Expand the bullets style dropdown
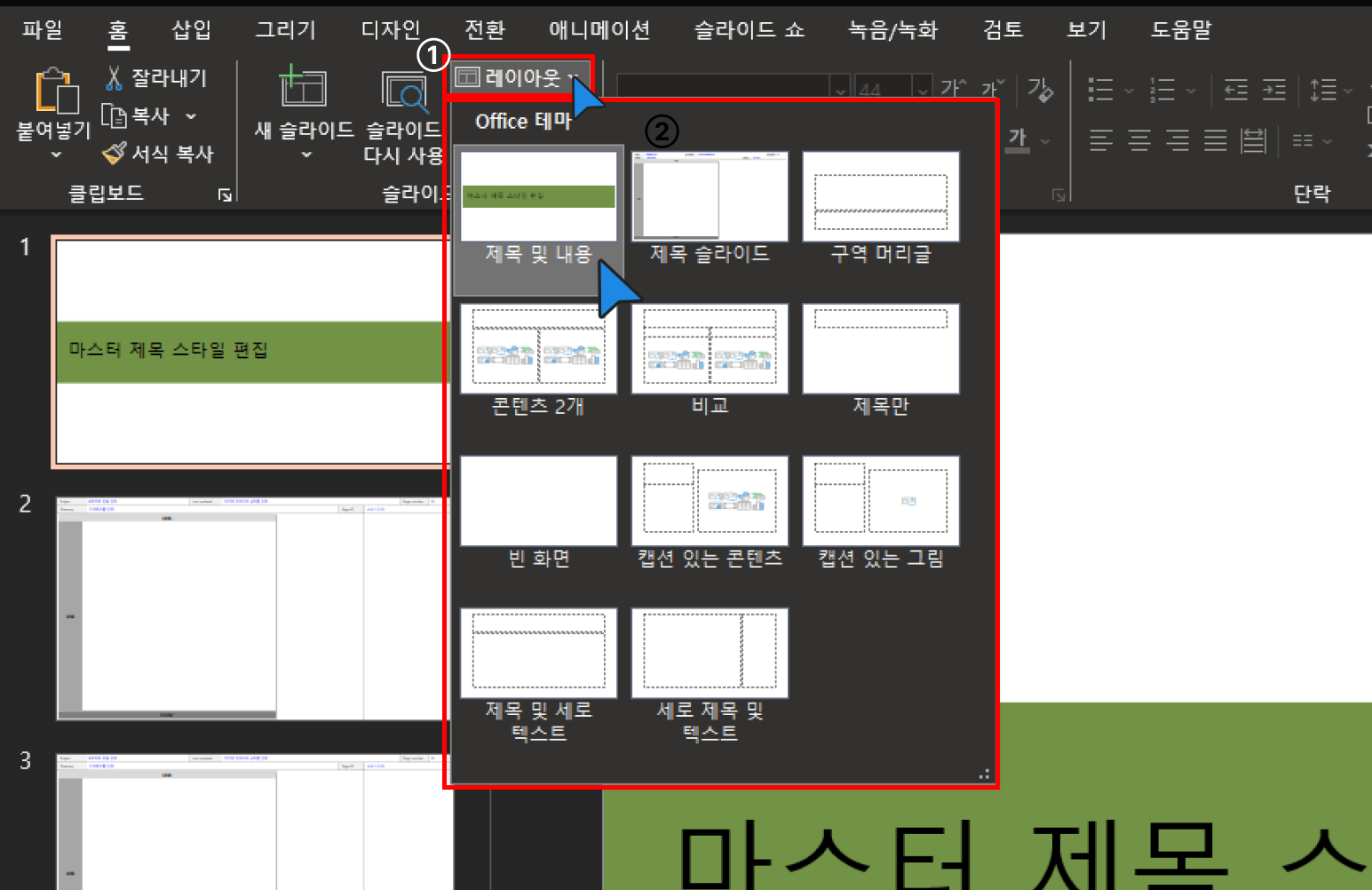The width and height of the screenshot is (1372, 890). coord(1129,90)
